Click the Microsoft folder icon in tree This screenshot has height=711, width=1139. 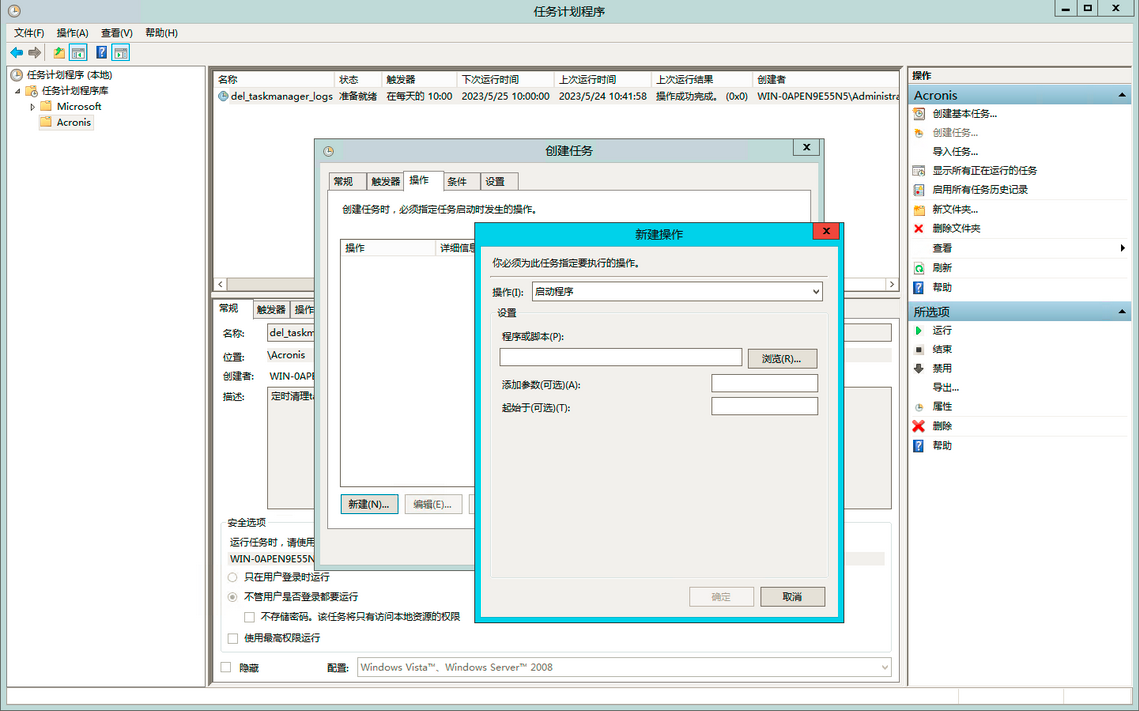[x=46, y=106]
